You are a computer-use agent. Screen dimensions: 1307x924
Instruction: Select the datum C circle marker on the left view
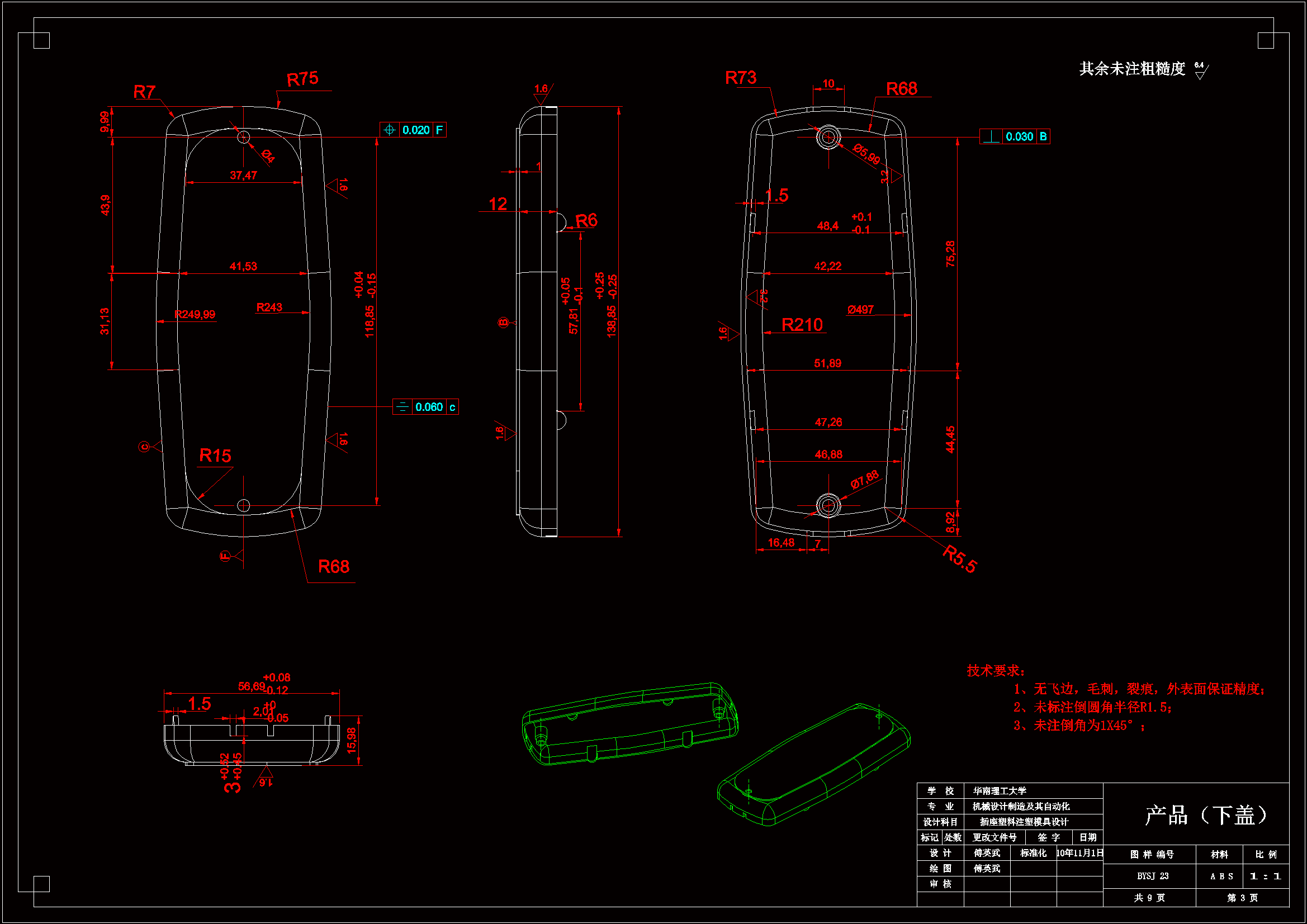(x=144, y=447)
